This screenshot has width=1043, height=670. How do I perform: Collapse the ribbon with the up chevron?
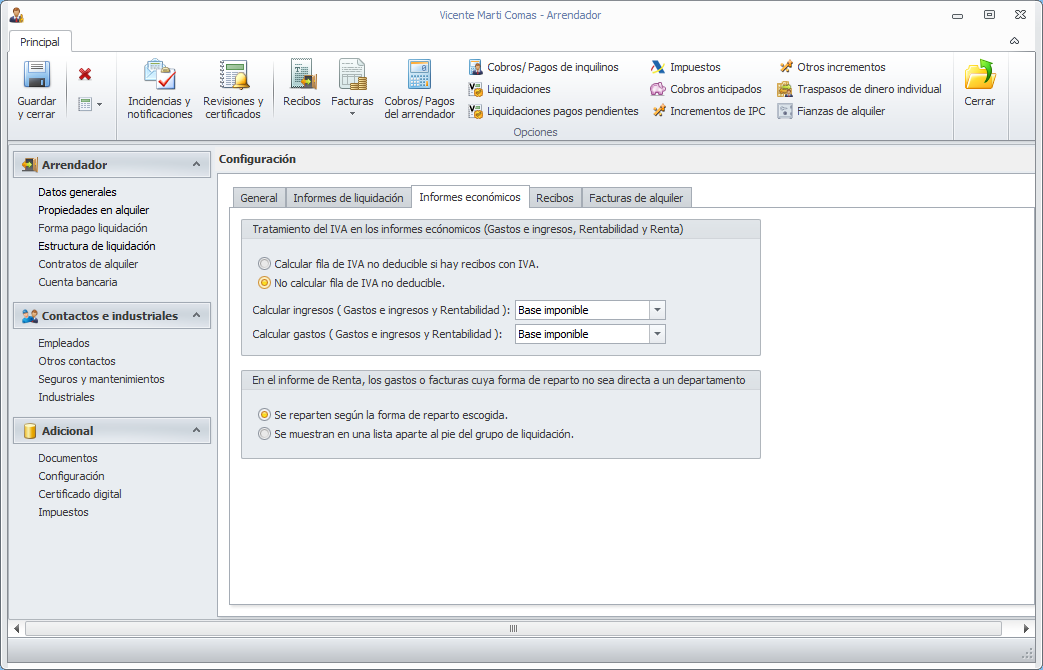(x=1014, y=41)
